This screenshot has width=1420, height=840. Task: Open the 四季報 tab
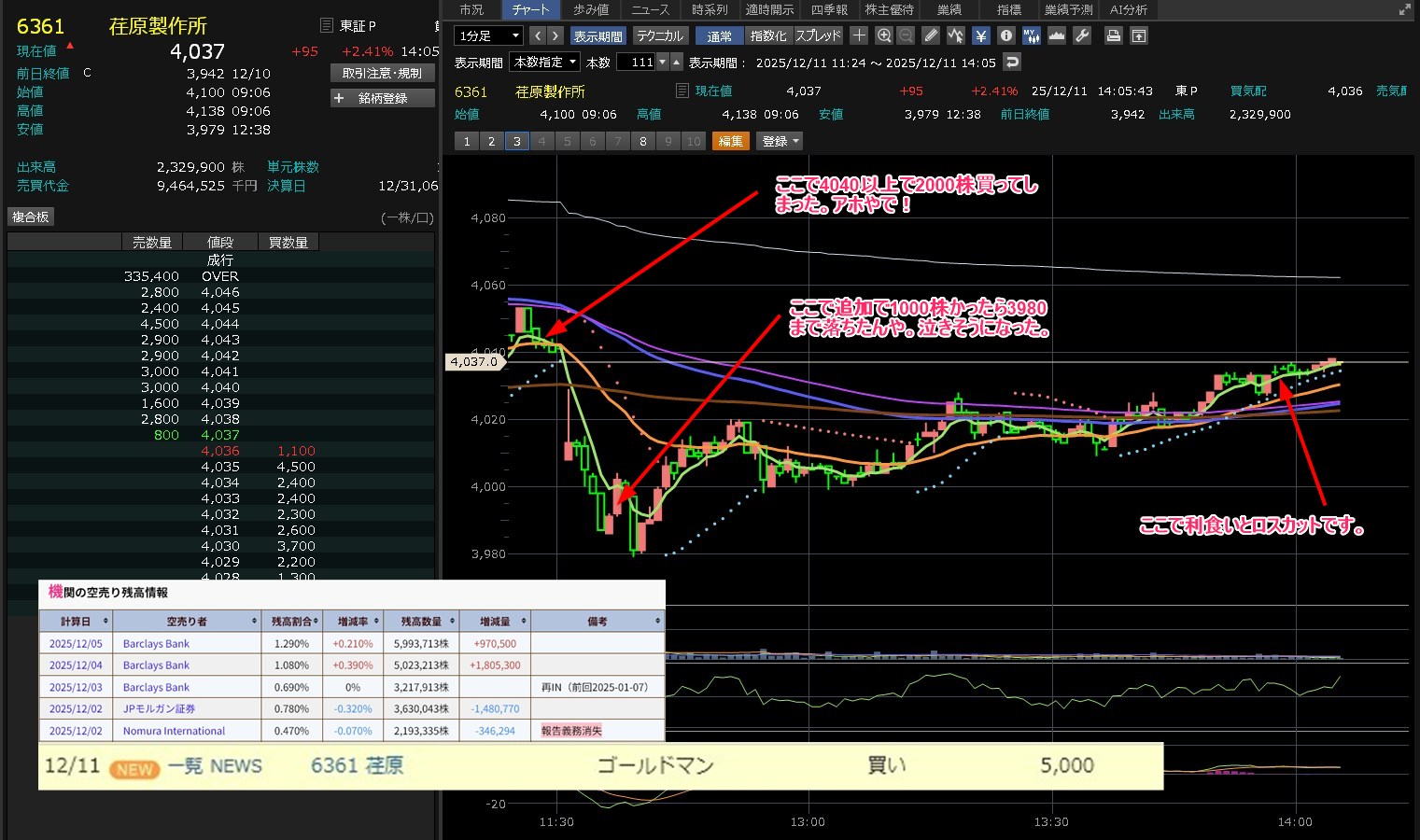point(829,9)
